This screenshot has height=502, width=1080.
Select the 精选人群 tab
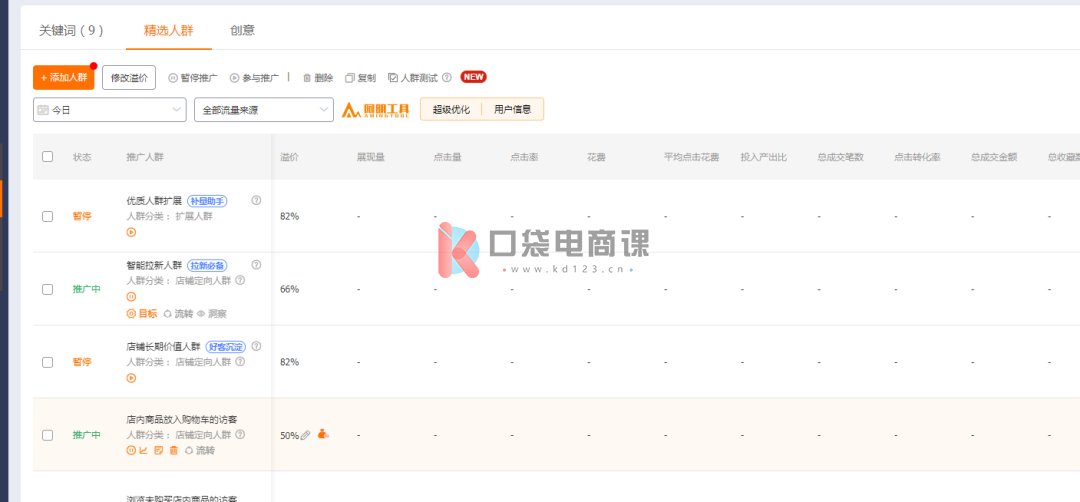click(x=168, y=30)
